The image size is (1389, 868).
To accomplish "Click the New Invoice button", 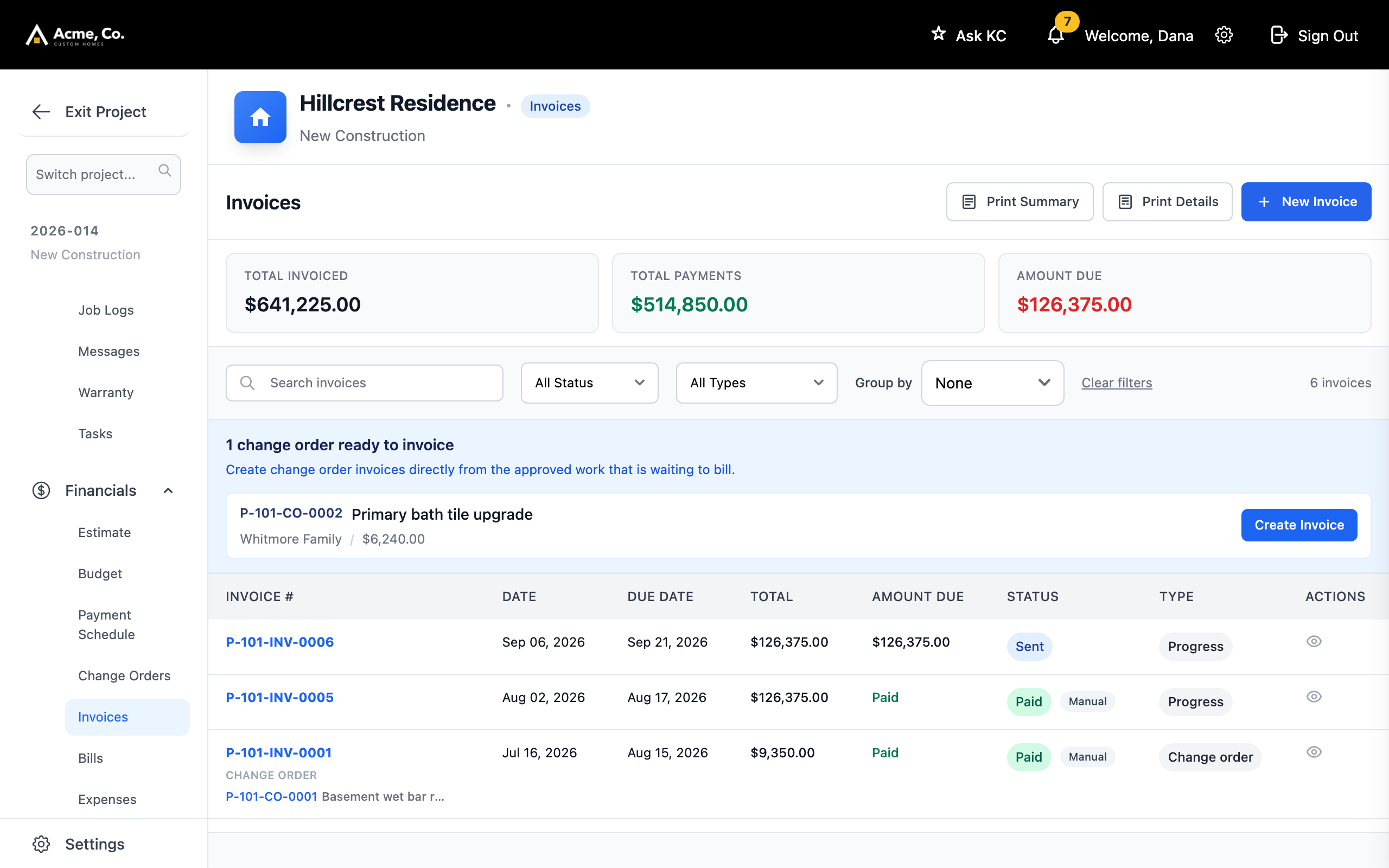I will point(1306,202).
